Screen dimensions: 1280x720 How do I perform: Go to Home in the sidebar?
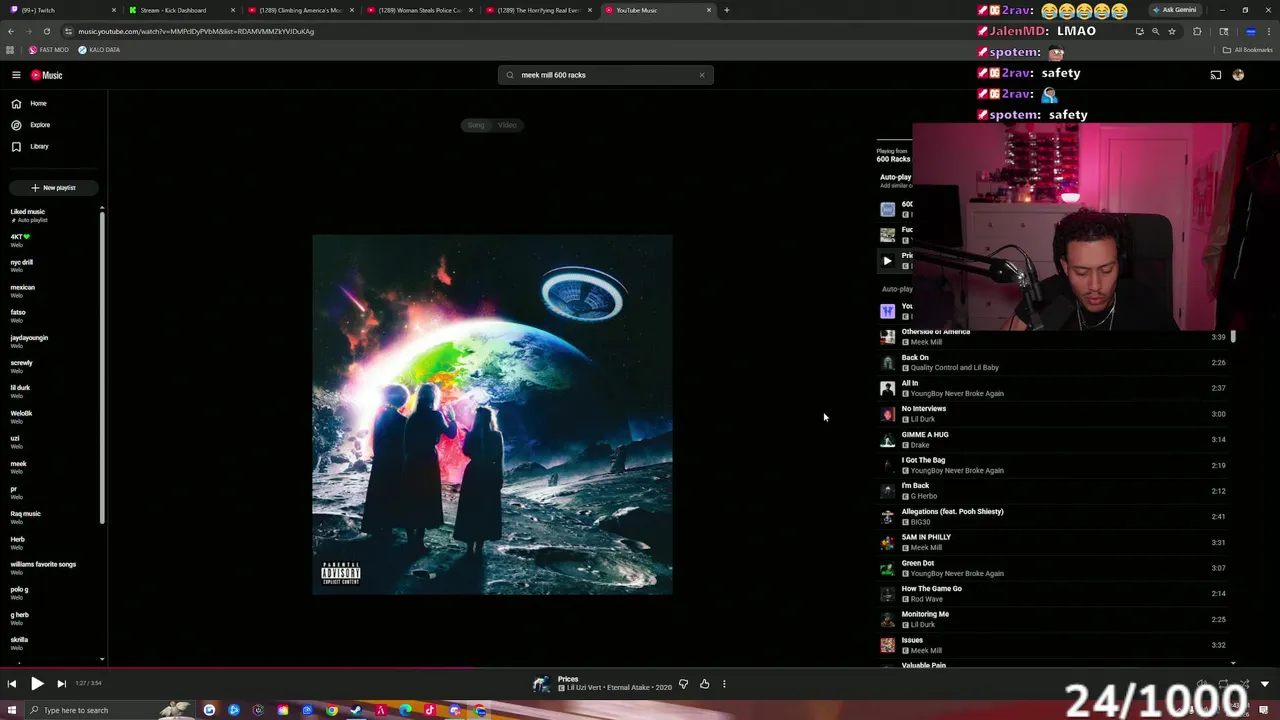(38, 103)
